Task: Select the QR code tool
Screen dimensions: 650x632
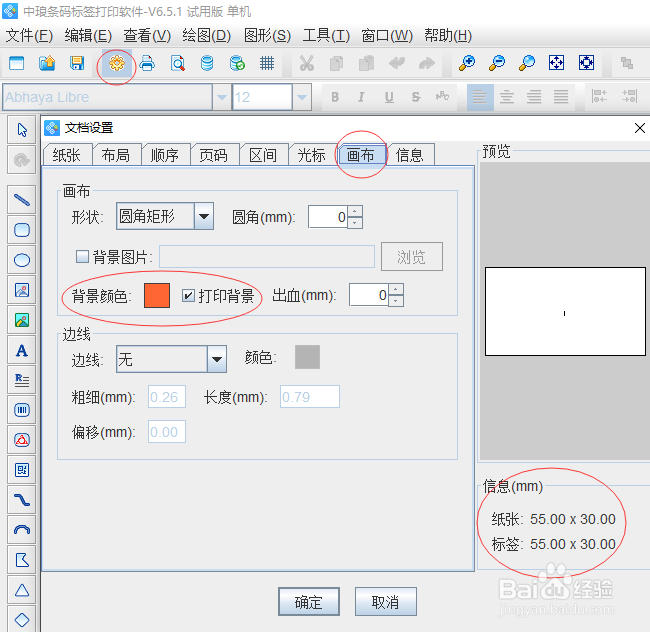Action: (22, 470)
